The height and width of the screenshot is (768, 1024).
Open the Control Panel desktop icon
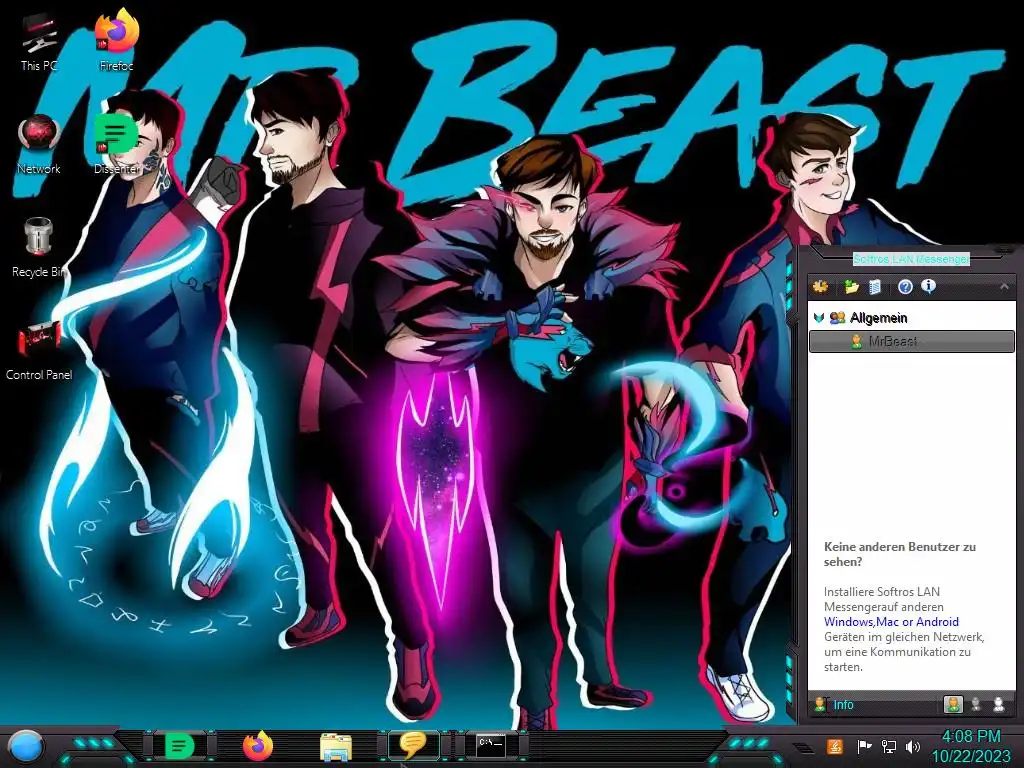39,350
